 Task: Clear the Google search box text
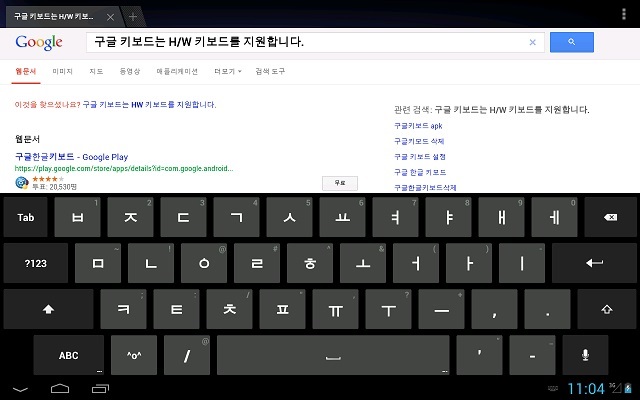point(532,42)
